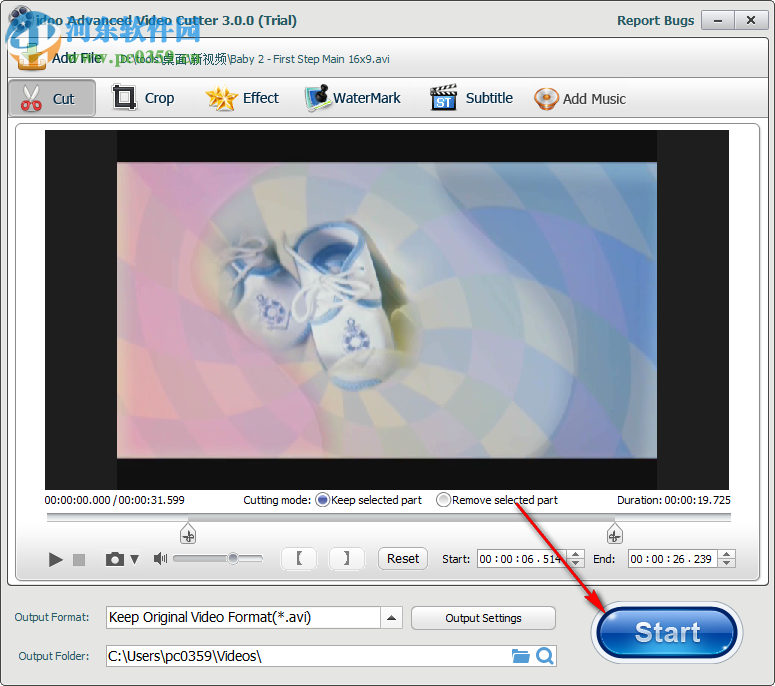Minimize the Video Cutter window

click(718, 20)
